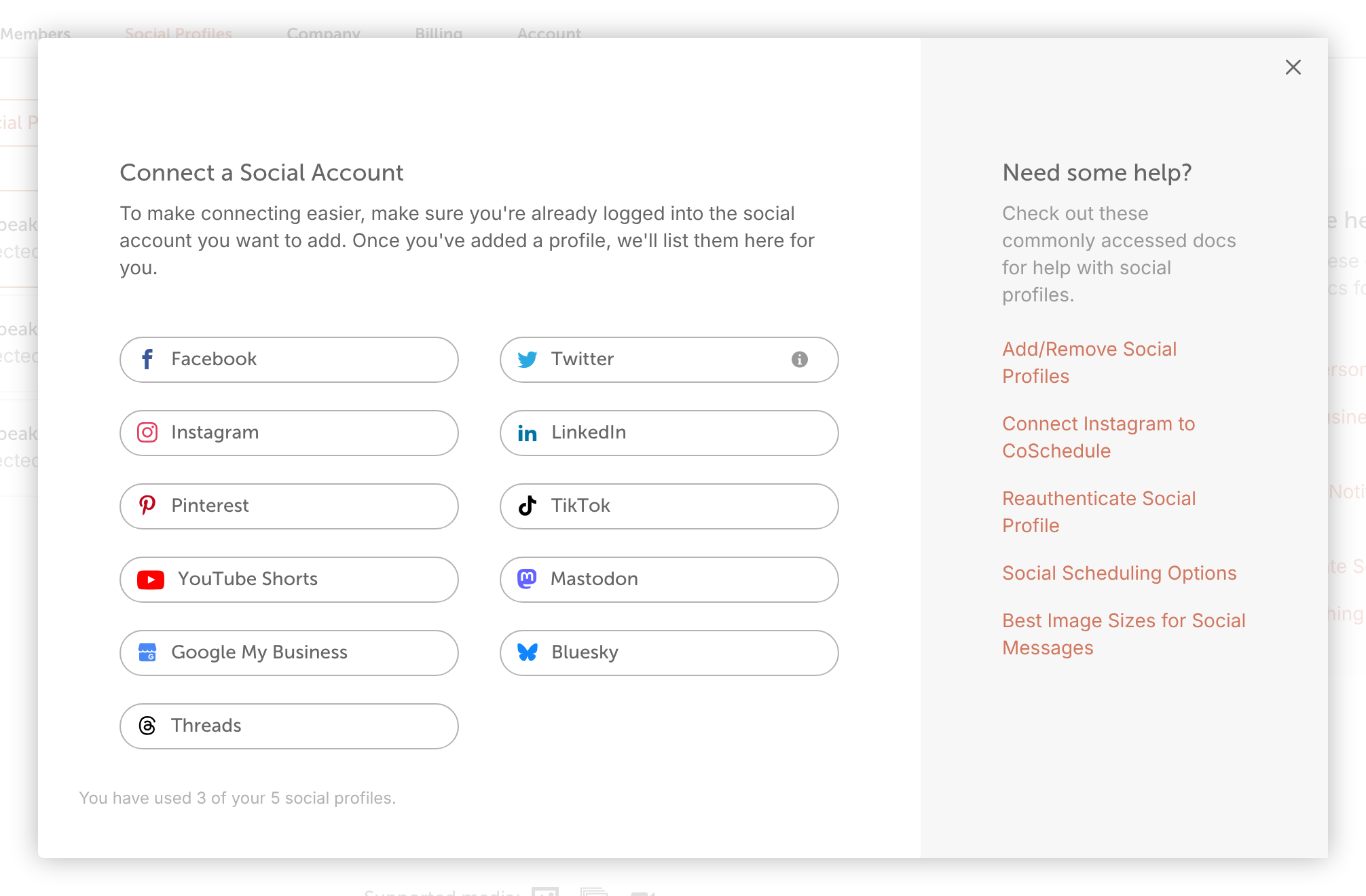This screenshot has height=896, width=1366.
Task: Connect a TikTok account
Action: (x=669, y=506)
